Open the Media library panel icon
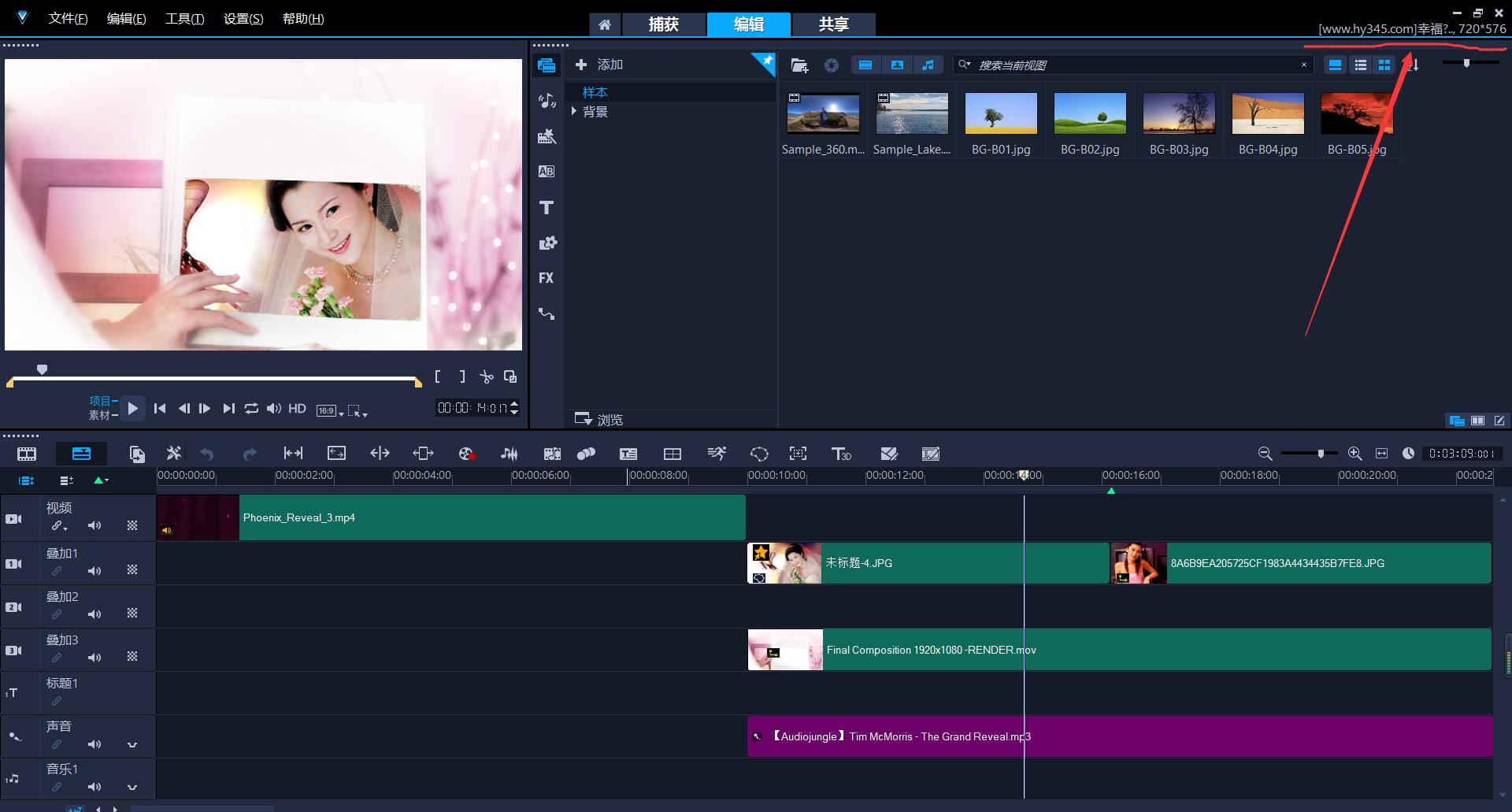Screen dimensions: 1512x812 click(x=547, y=65)
